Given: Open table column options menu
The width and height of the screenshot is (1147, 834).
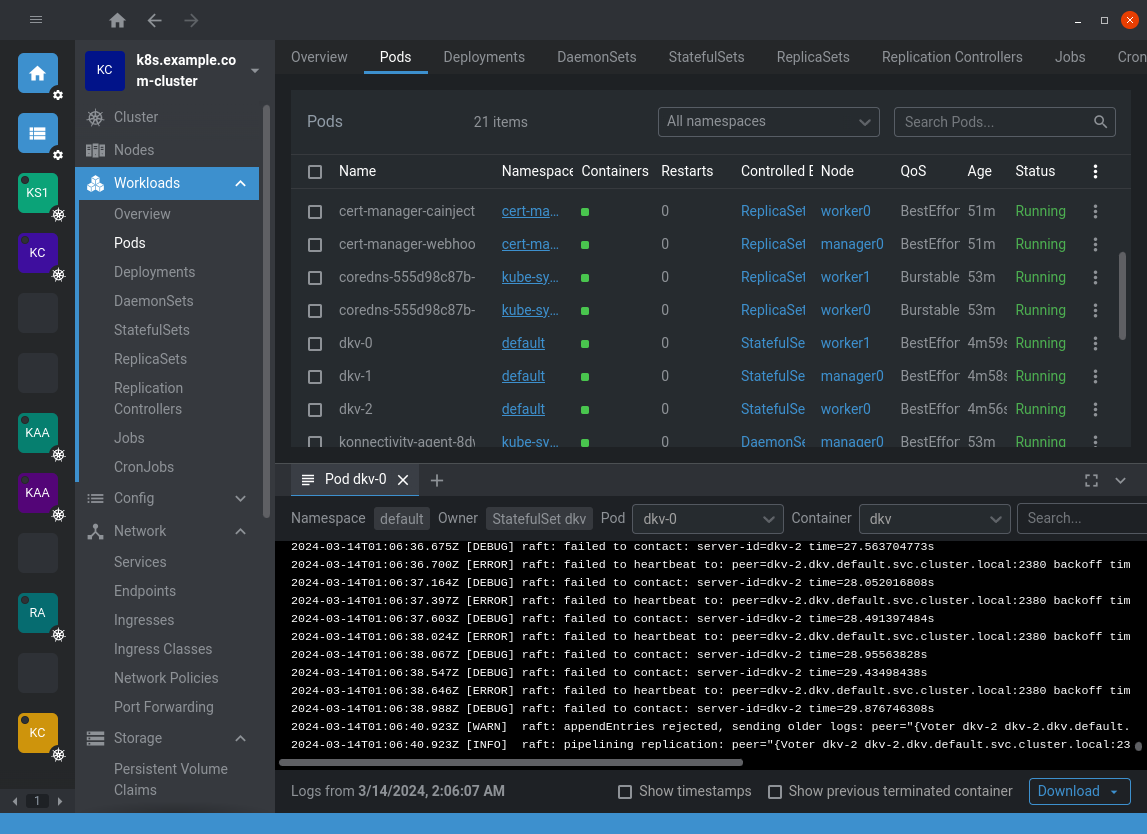Looking at the screenshot, I should pyautogui.click(x=1095, y=171).
